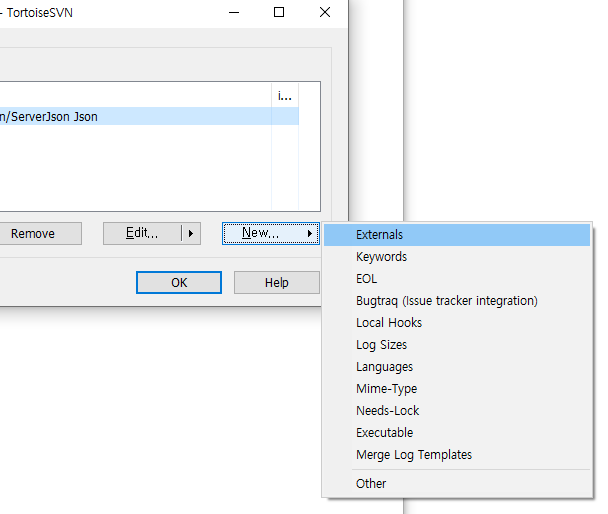This screenshot has height=514, width=608.
Task: Select Mime-Type menu entry
Action: coord(457,389)
